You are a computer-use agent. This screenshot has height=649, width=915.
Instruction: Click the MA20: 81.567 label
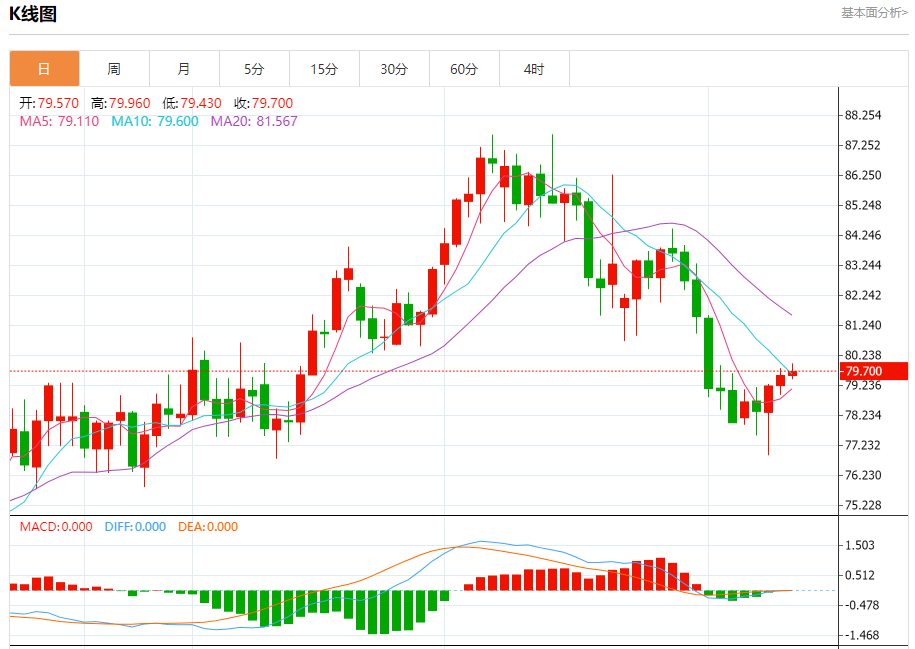(254, 121)
